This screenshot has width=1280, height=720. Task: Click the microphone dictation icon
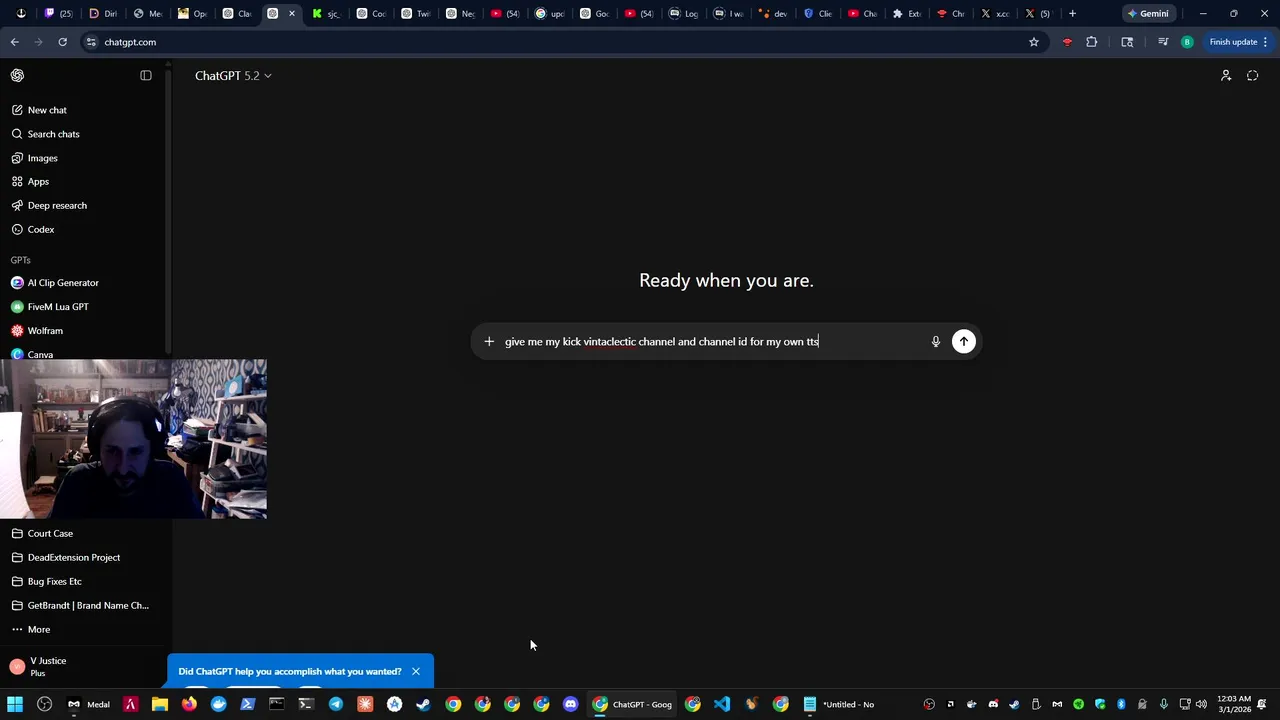pos(936,342)
